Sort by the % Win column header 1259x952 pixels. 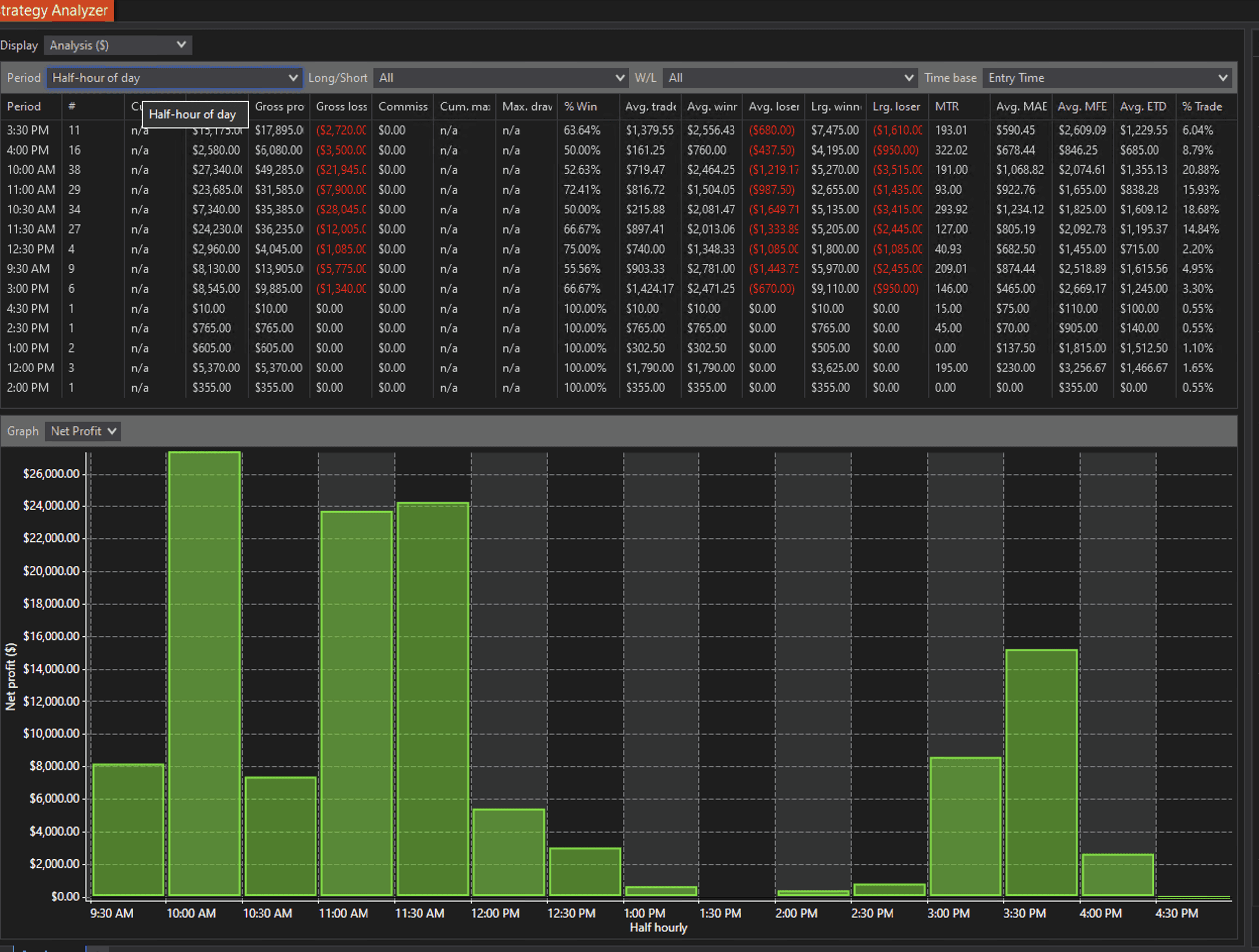click(x=580, y=106)
